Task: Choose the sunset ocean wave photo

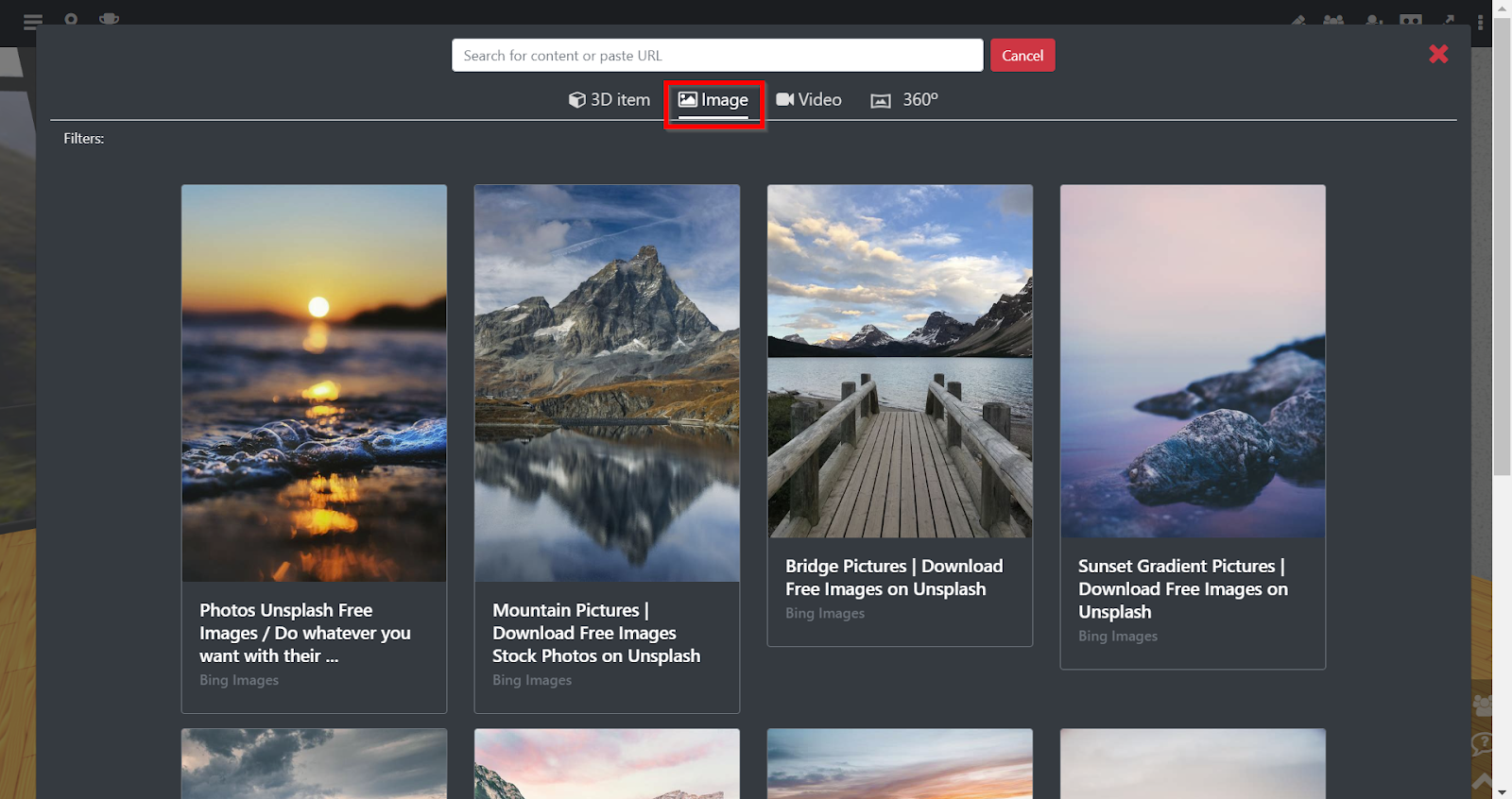Action: click(x=314, y=382)
